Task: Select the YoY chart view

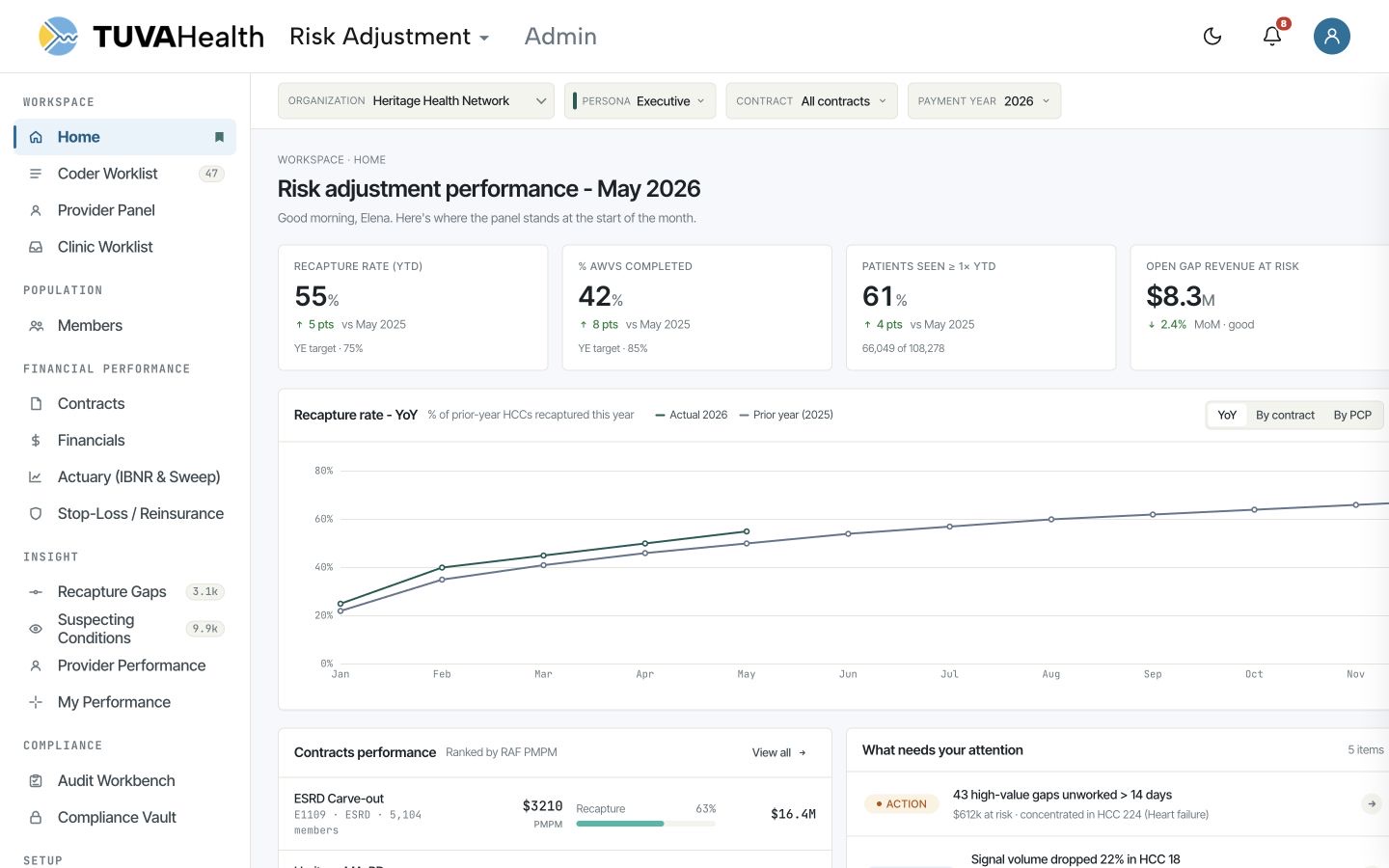Action: pyautogui.click(x=1227, y=415)
